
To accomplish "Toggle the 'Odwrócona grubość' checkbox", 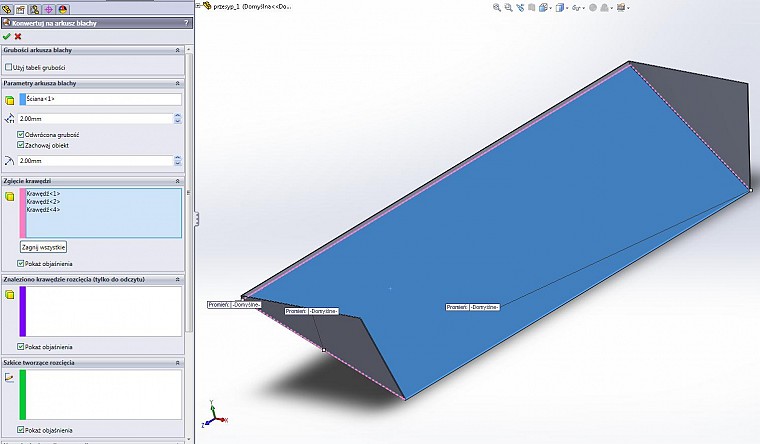I will (x=22, y=134).
